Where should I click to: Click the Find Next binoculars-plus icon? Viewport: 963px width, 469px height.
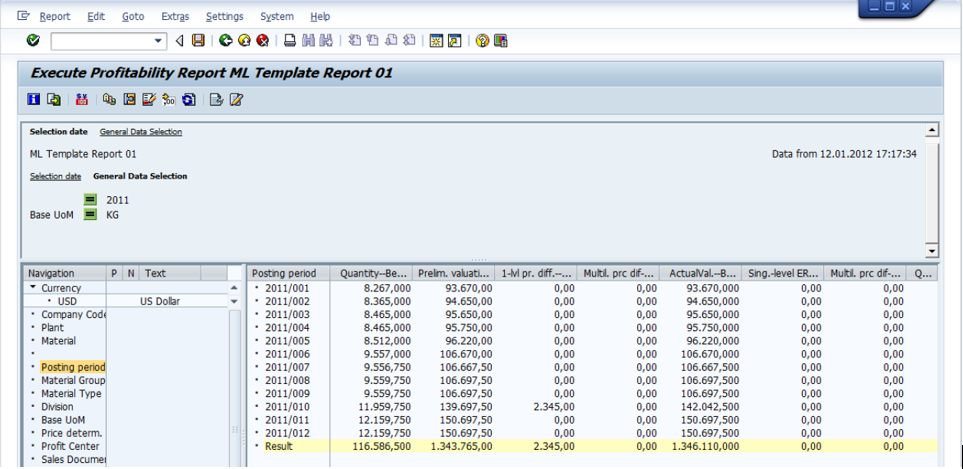(x=326, y=41)
